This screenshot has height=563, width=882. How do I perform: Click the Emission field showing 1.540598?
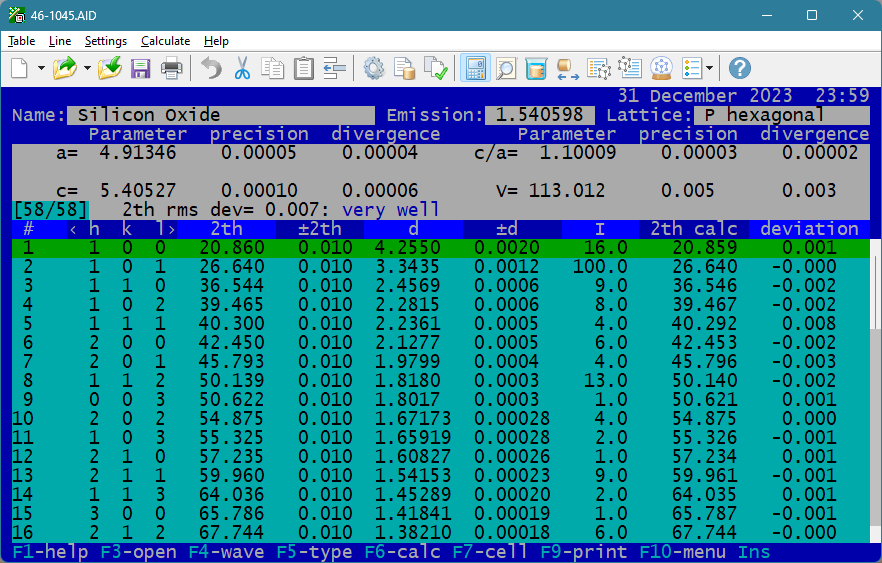539,115
